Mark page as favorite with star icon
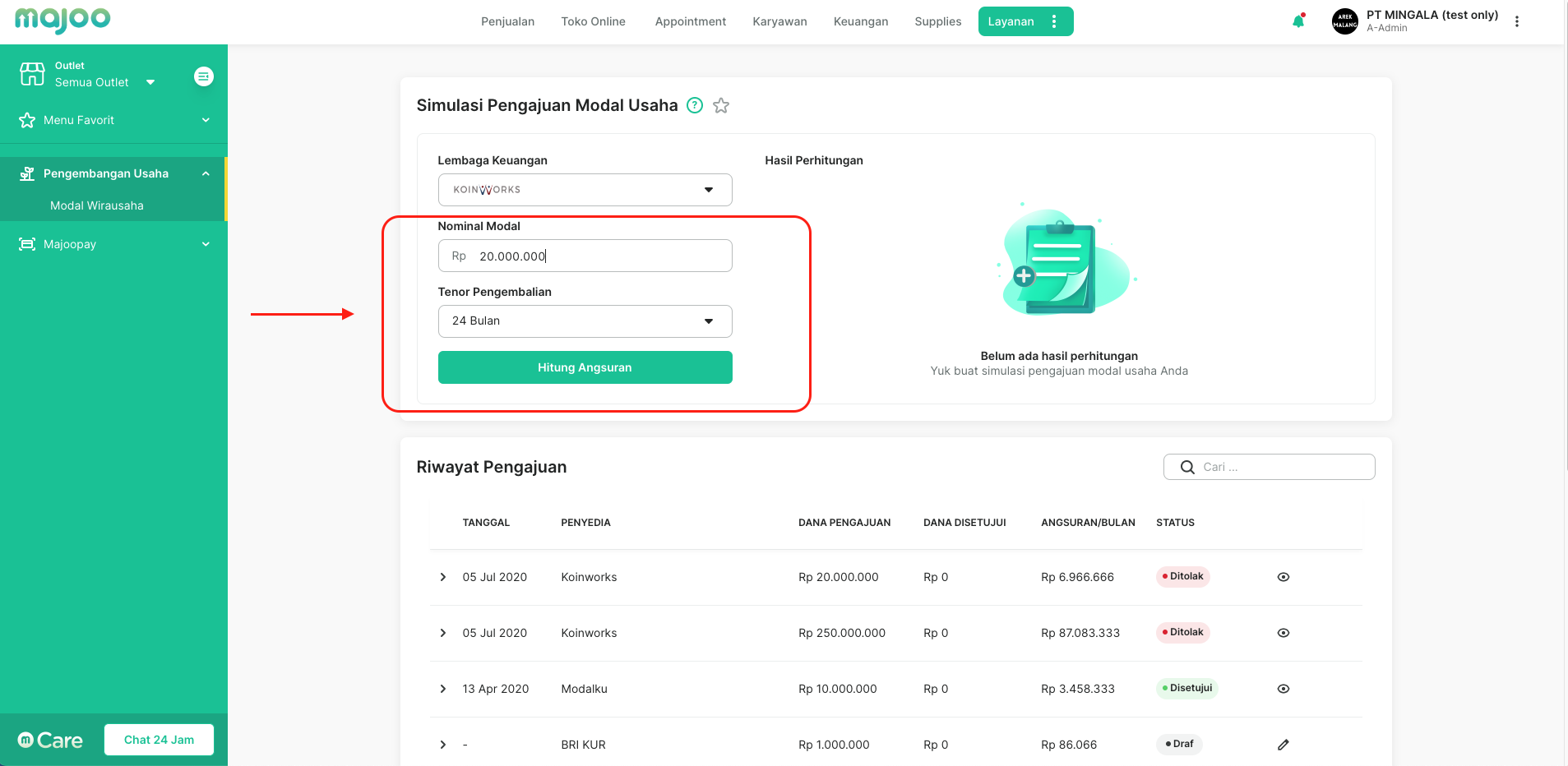This screenshot has height=766, width=1568. [721, 105]
